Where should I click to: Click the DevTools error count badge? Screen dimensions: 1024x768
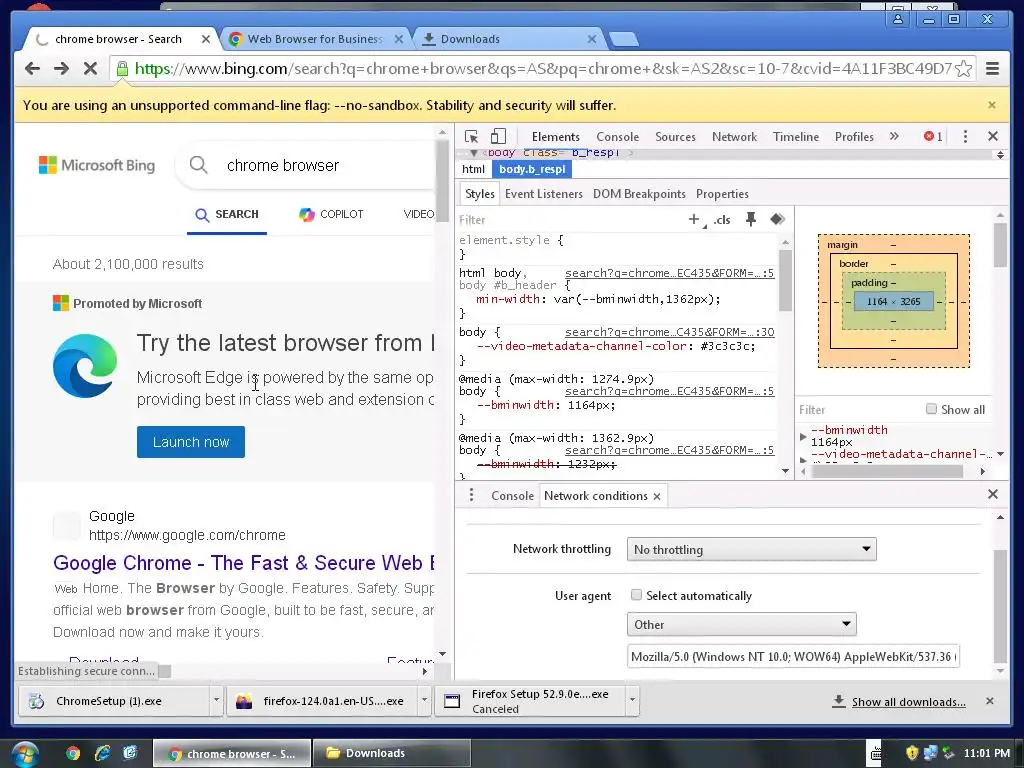tap(933, 136)
